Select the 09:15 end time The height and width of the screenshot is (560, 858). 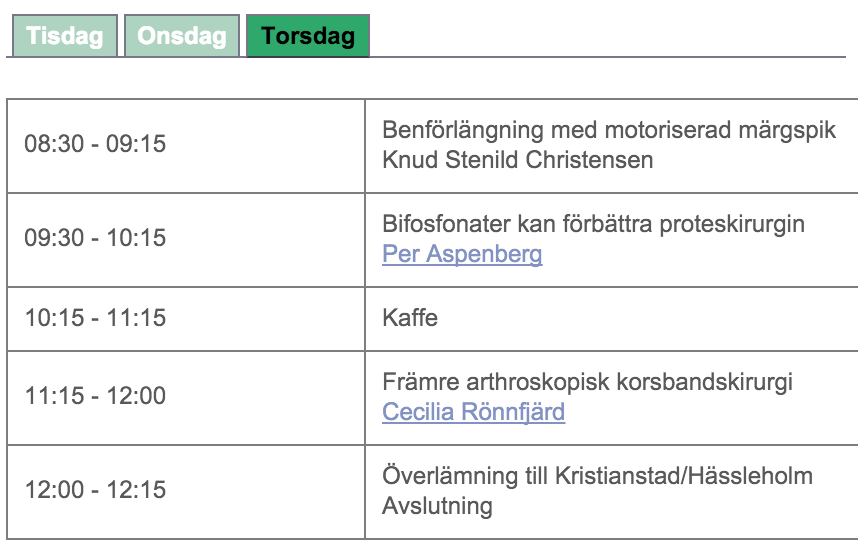(136, 144)
